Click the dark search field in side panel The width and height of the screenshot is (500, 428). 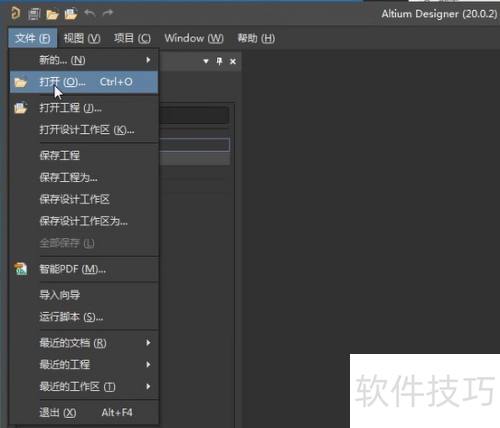coord(194,115)
